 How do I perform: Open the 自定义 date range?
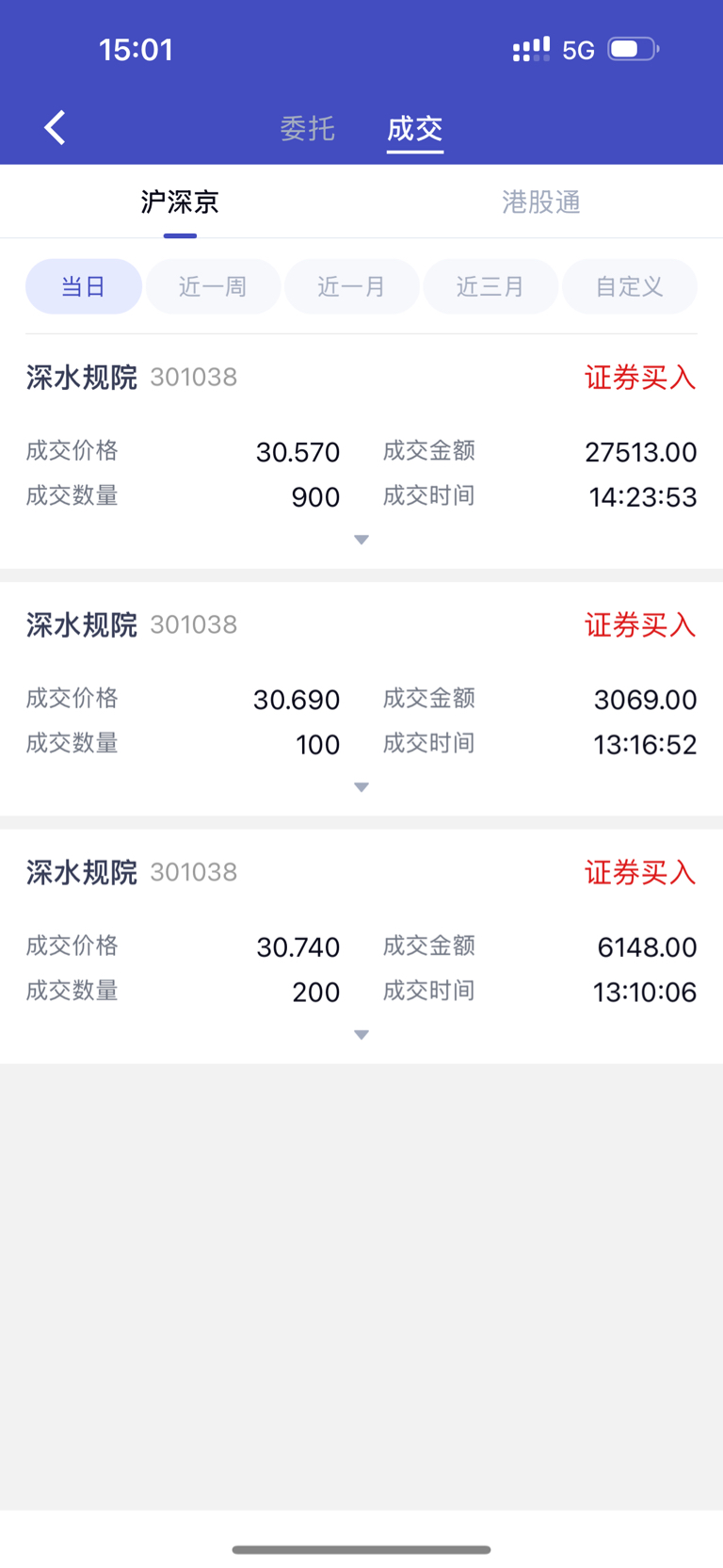(x=630, y=286)
